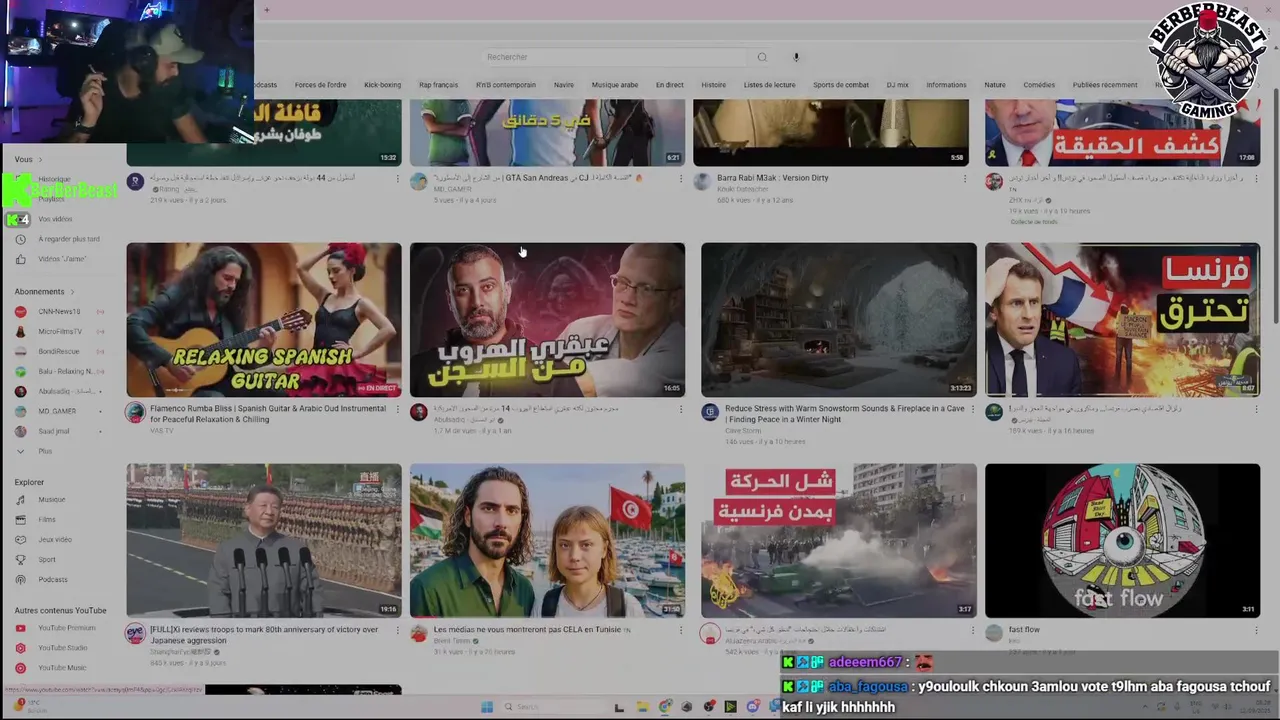Switch to the Rap français chip
This screenshot has width=1280, height=720.
pyautogui.click(x=438, y=85)
